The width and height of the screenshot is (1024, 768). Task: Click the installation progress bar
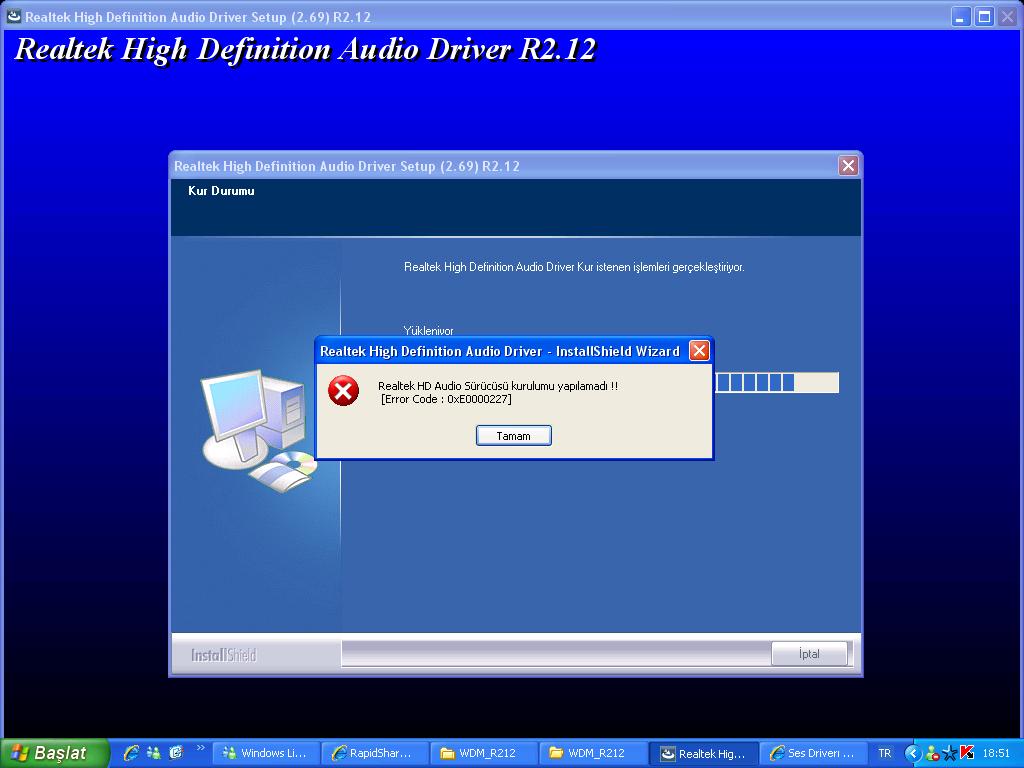[776, 383]
